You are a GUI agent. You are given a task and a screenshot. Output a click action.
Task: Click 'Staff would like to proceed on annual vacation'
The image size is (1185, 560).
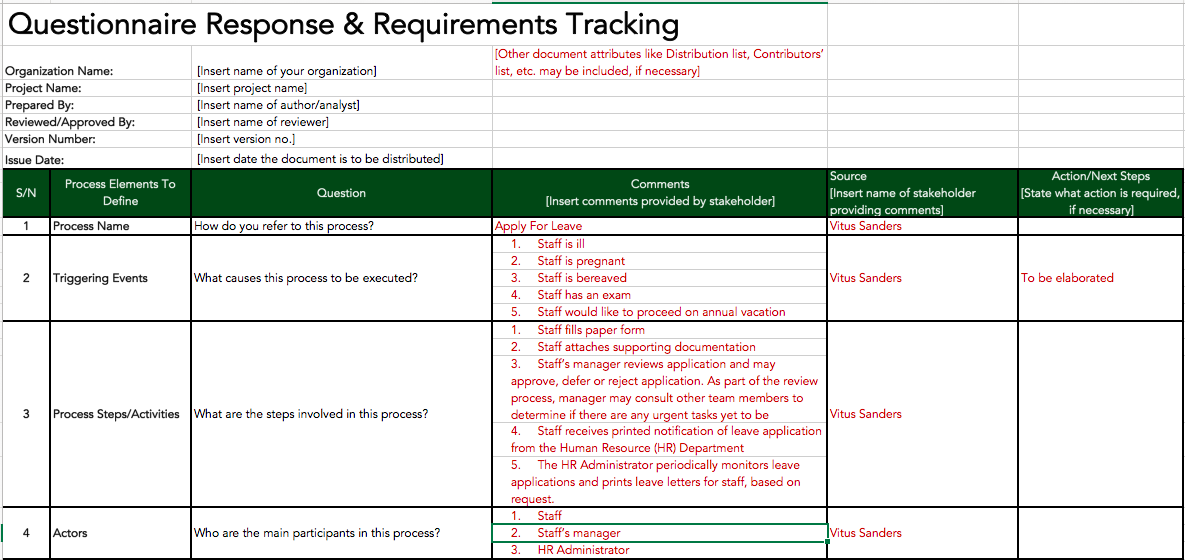point(660,312)
